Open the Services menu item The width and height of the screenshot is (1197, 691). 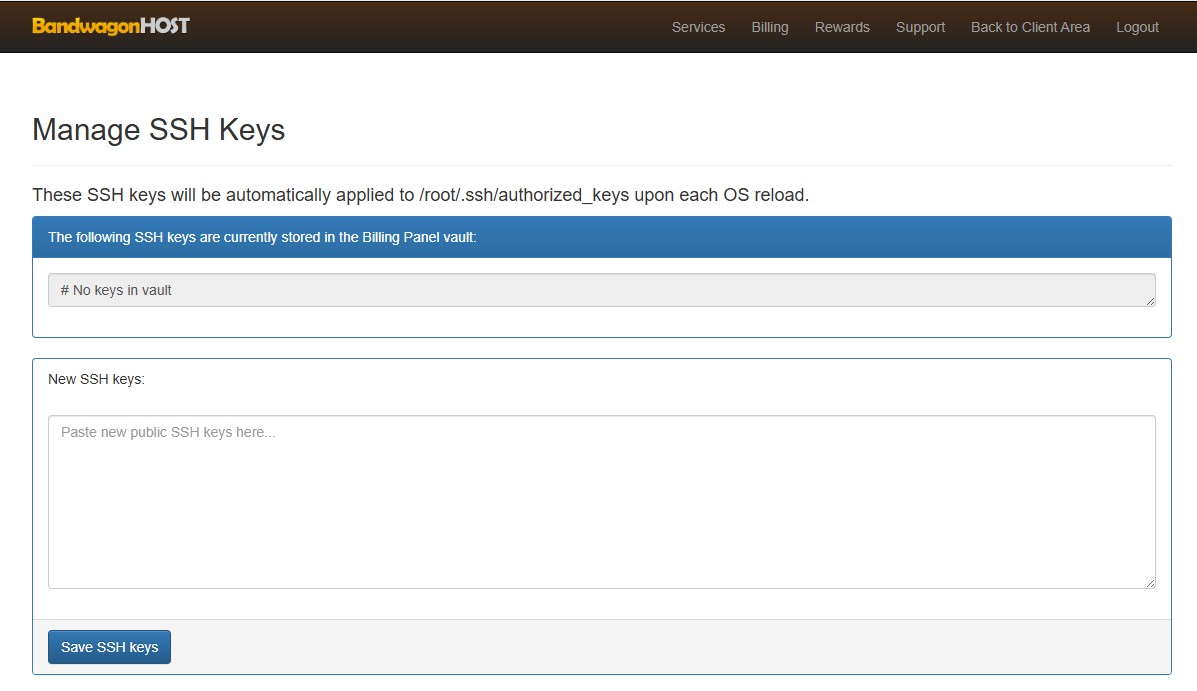[x=698, y=27]
